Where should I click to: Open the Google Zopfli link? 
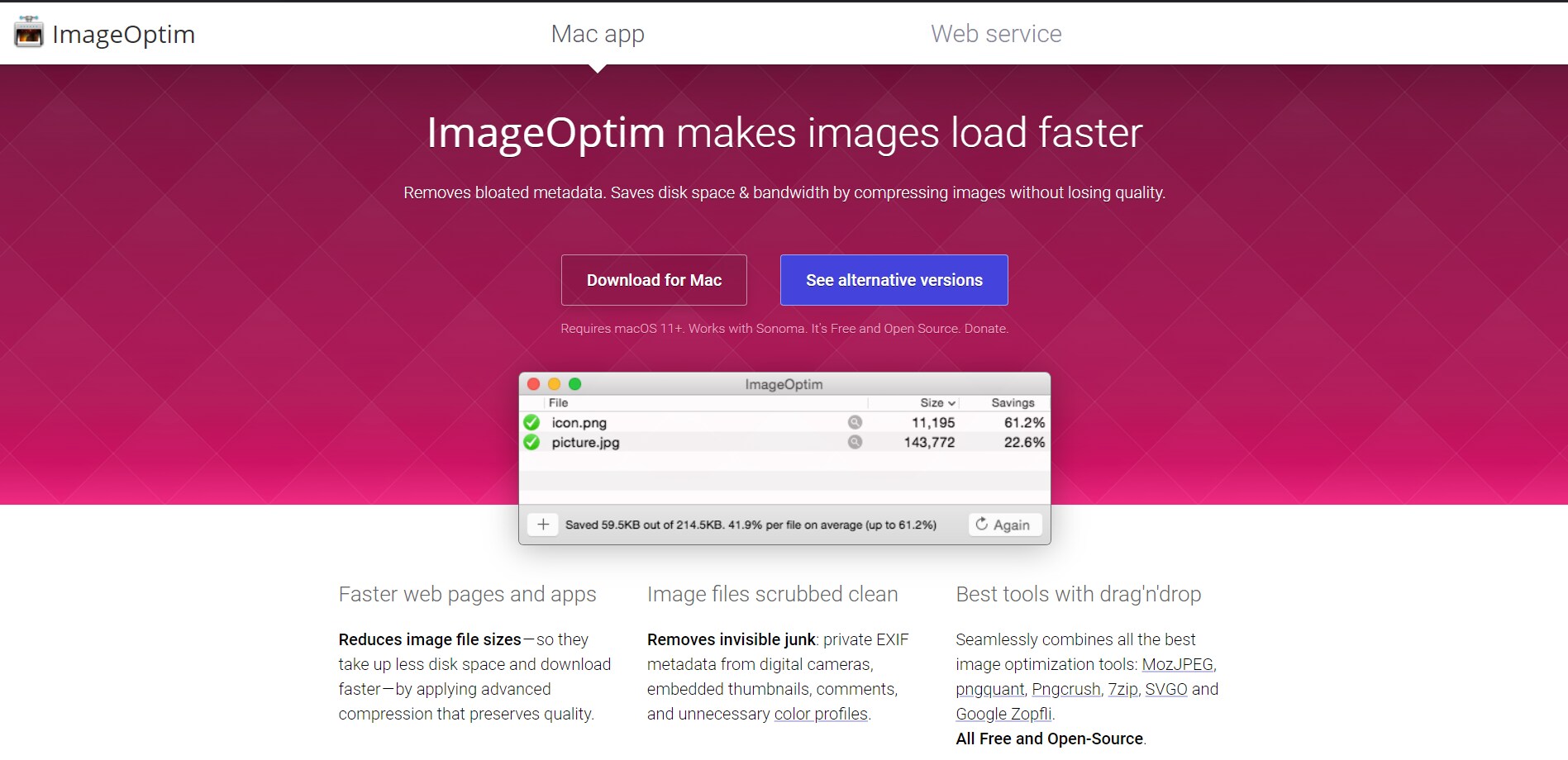click(1003, 714)
